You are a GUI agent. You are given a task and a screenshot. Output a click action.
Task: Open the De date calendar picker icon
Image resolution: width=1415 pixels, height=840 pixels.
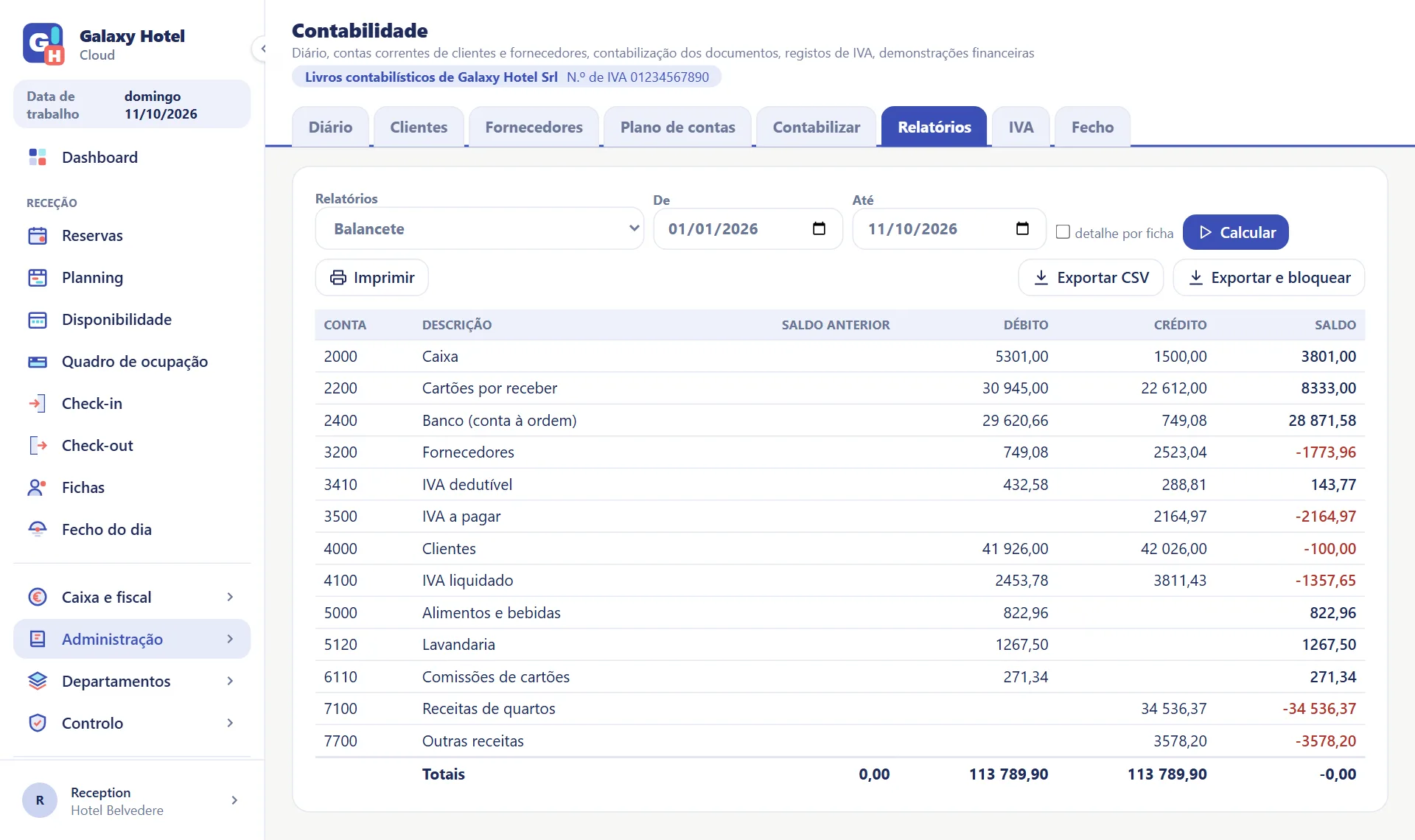(x=819, y=228)
